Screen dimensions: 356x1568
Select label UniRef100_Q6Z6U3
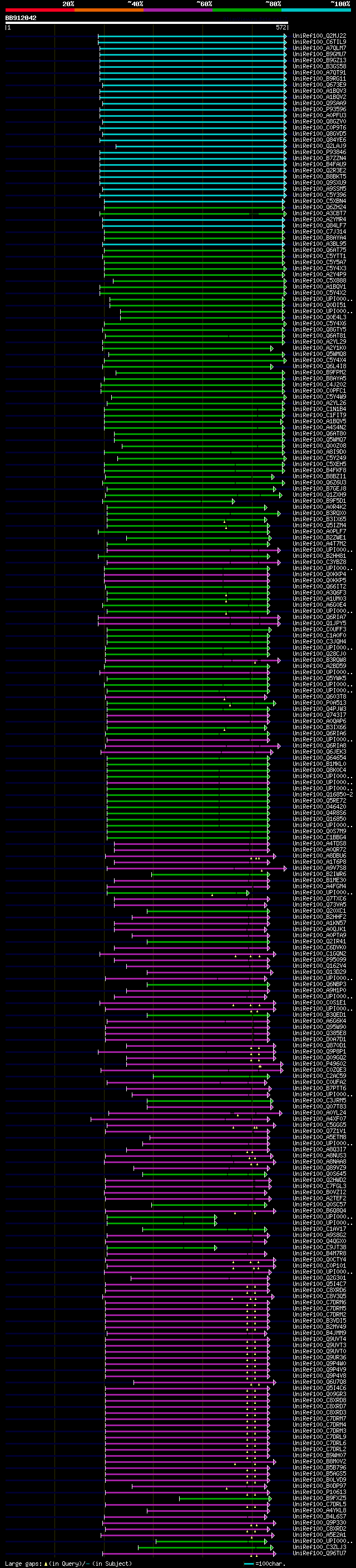319,483
